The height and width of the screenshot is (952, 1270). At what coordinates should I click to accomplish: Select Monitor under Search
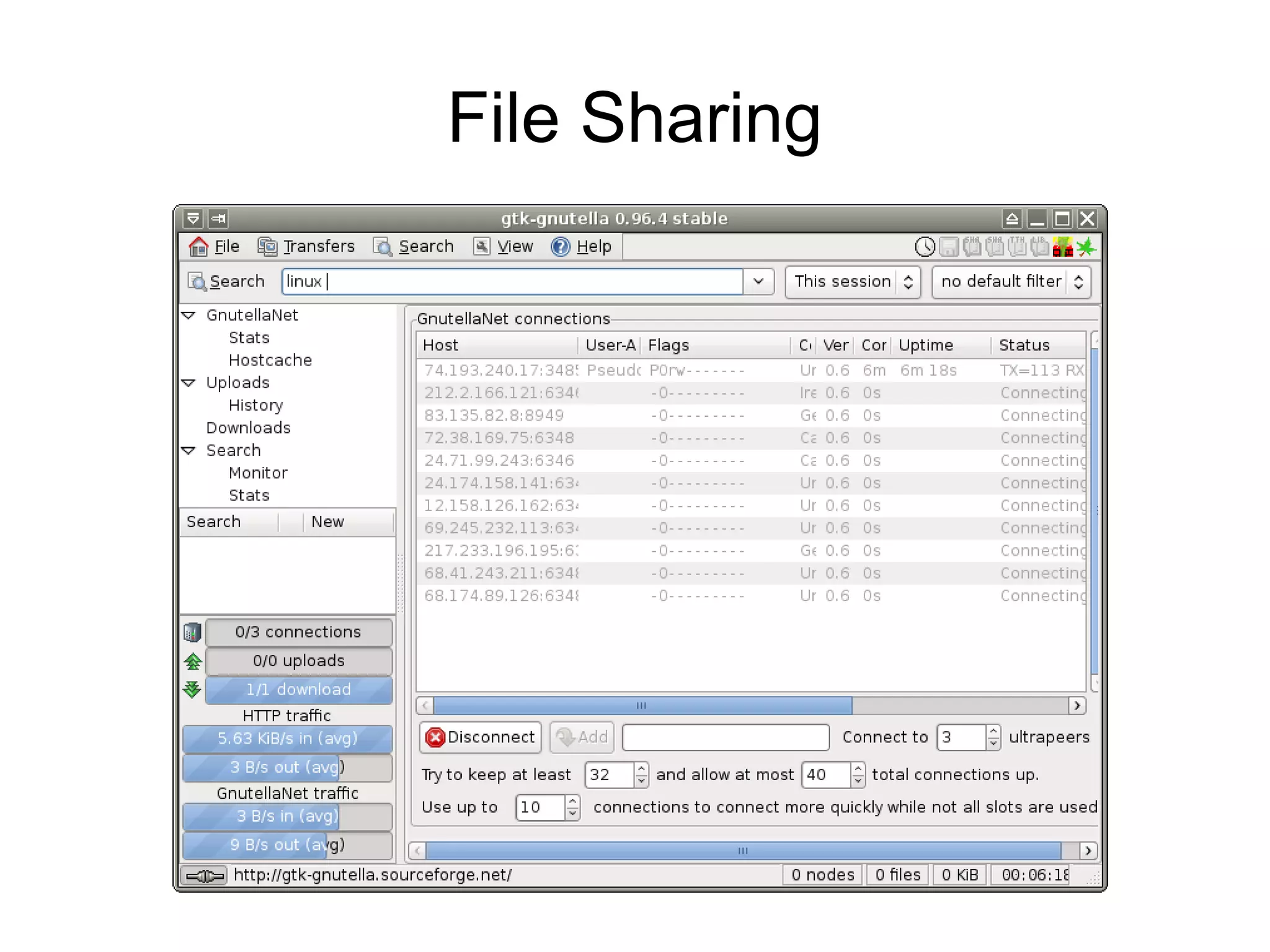pyautogui.click(x=258, y=473)
